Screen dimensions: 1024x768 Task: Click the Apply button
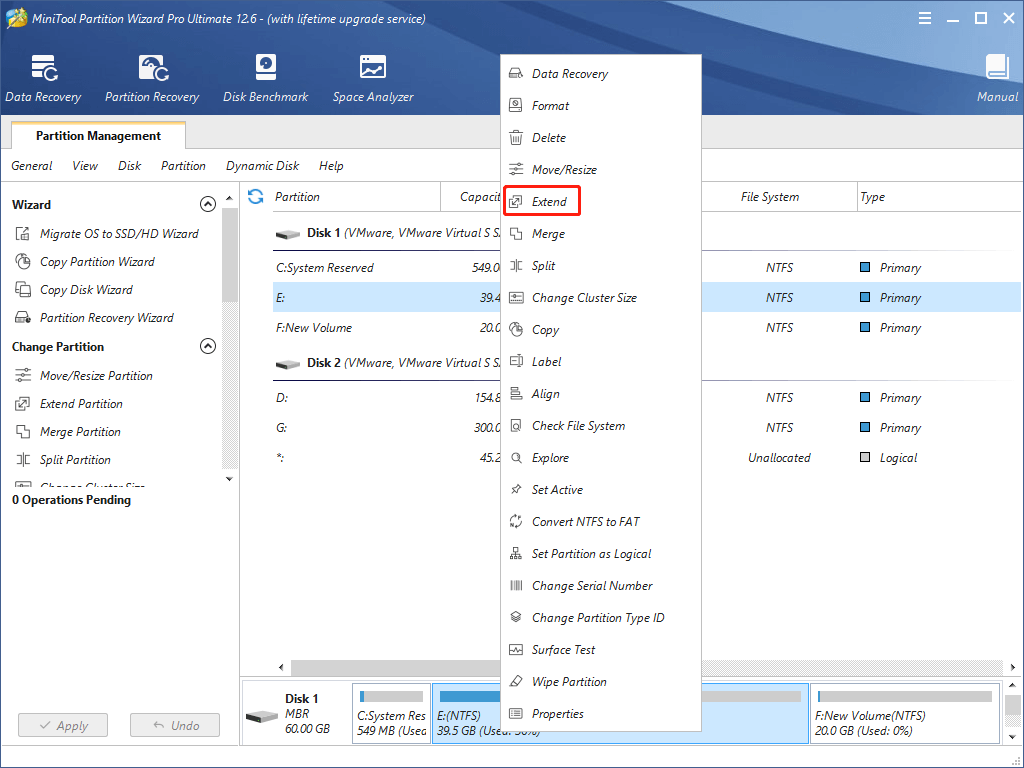click(63, 726)
